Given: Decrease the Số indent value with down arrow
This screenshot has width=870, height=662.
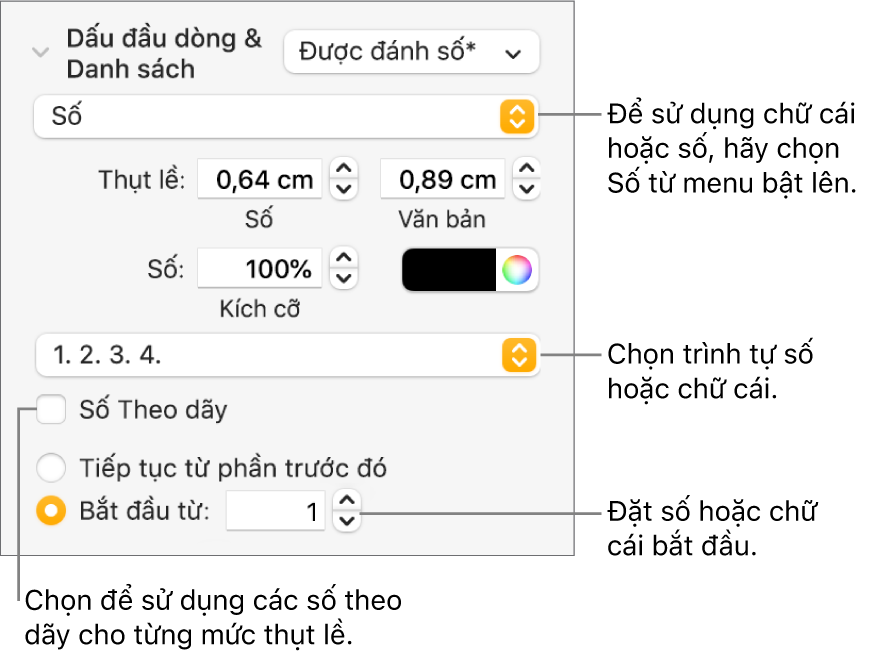Looking at the screenshot, I should pos(344,189).
